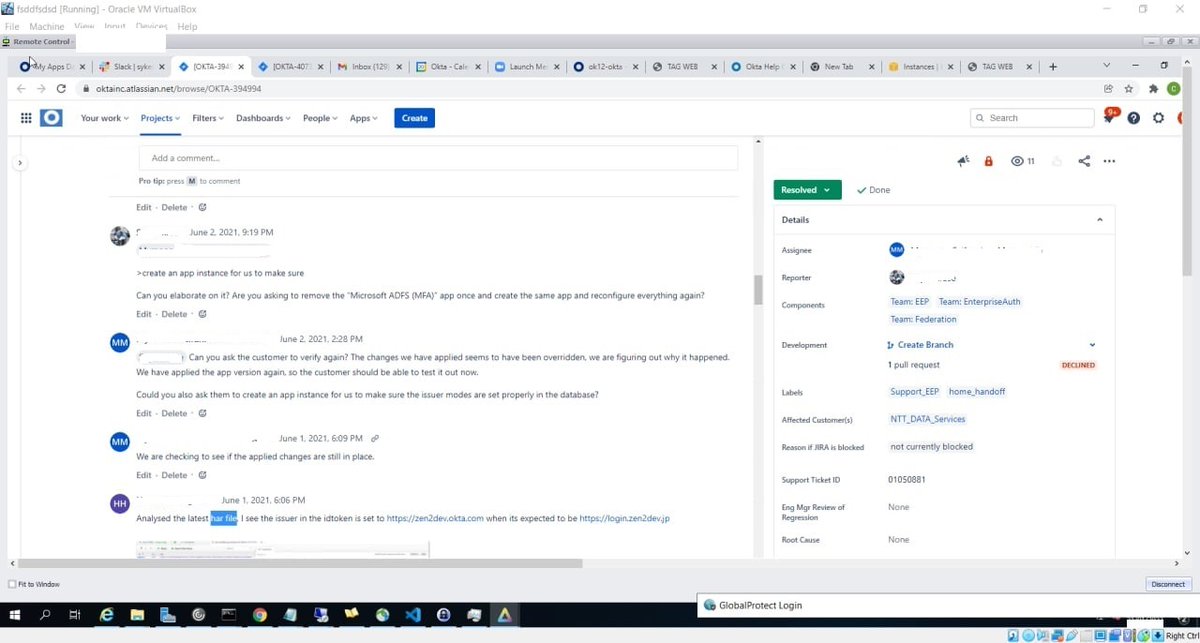This screenshot has height=643, width=1200.
Task: Collapse the Details panel
Action: click(1100, 219)
